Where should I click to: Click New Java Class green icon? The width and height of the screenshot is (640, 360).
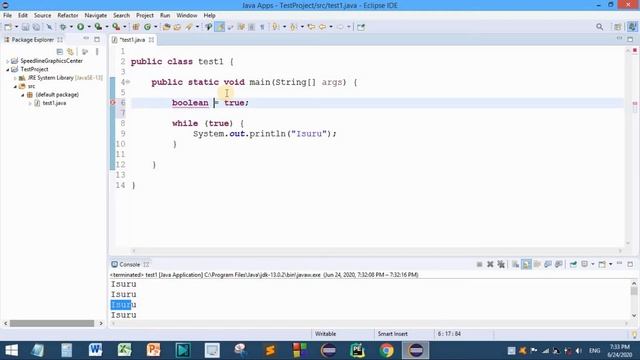[147, 27]
